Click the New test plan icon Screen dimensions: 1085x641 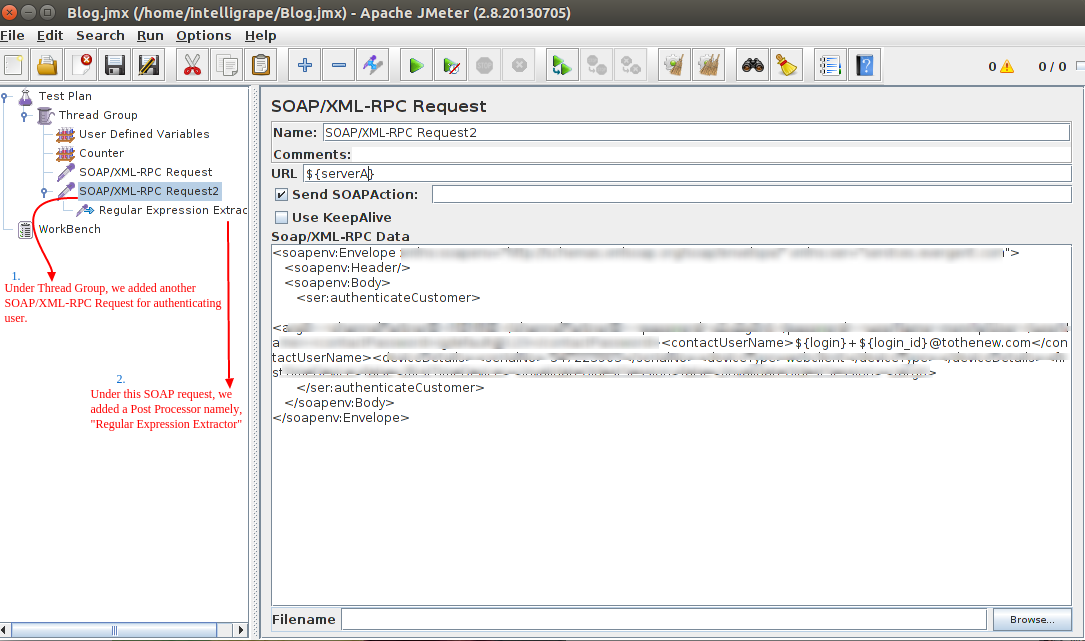click(x=13, y=66)
